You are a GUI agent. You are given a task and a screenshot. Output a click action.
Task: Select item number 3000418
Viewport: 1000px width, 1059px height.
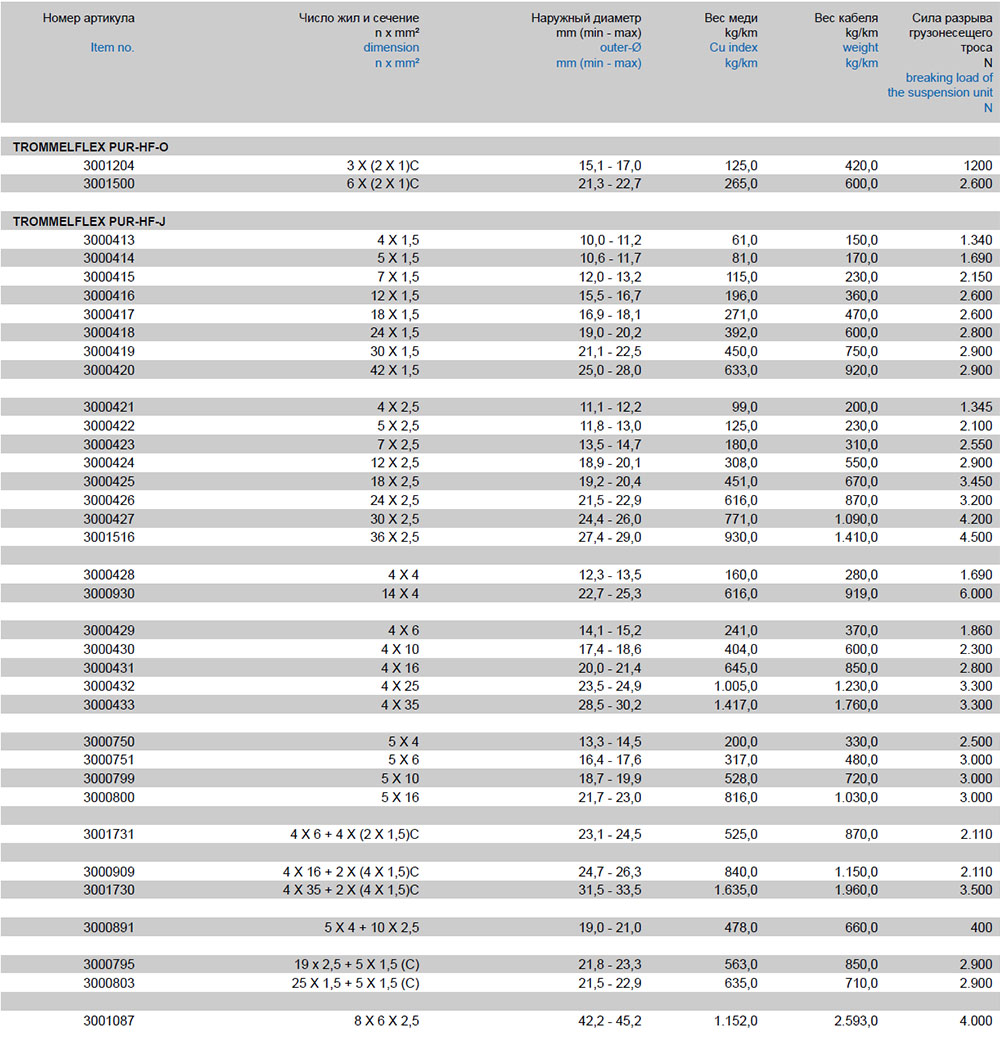109,332
